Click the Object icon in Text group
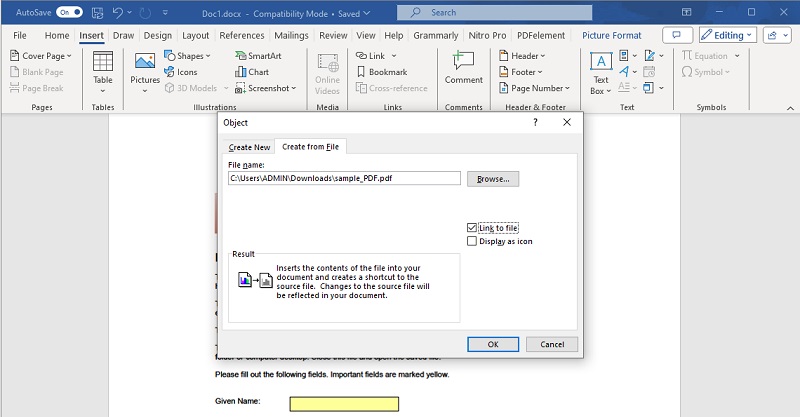 (648, 88)
